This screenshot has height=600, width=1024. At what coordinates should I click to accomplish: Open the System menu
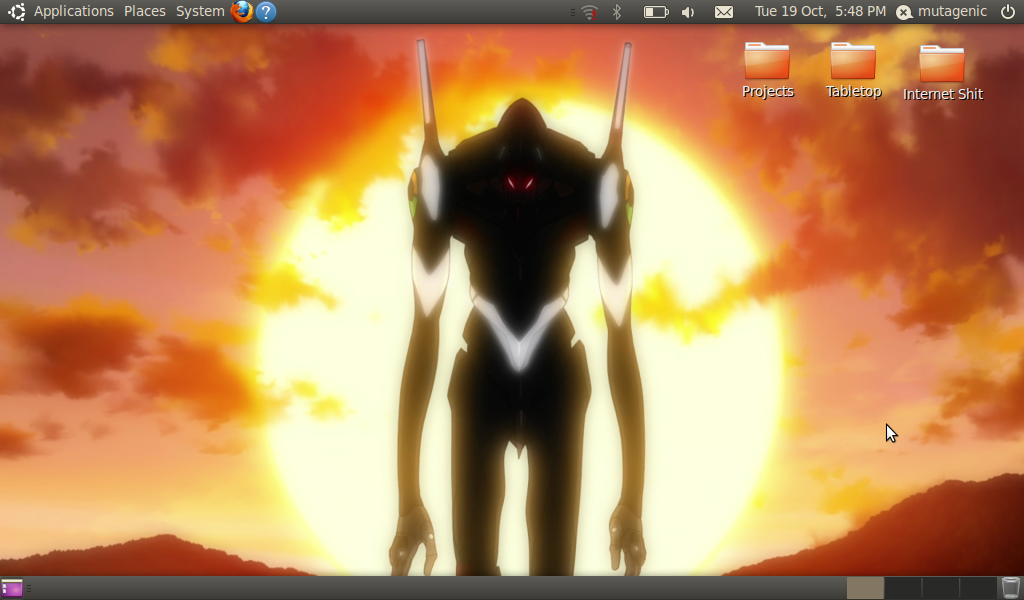click(200, 12)
